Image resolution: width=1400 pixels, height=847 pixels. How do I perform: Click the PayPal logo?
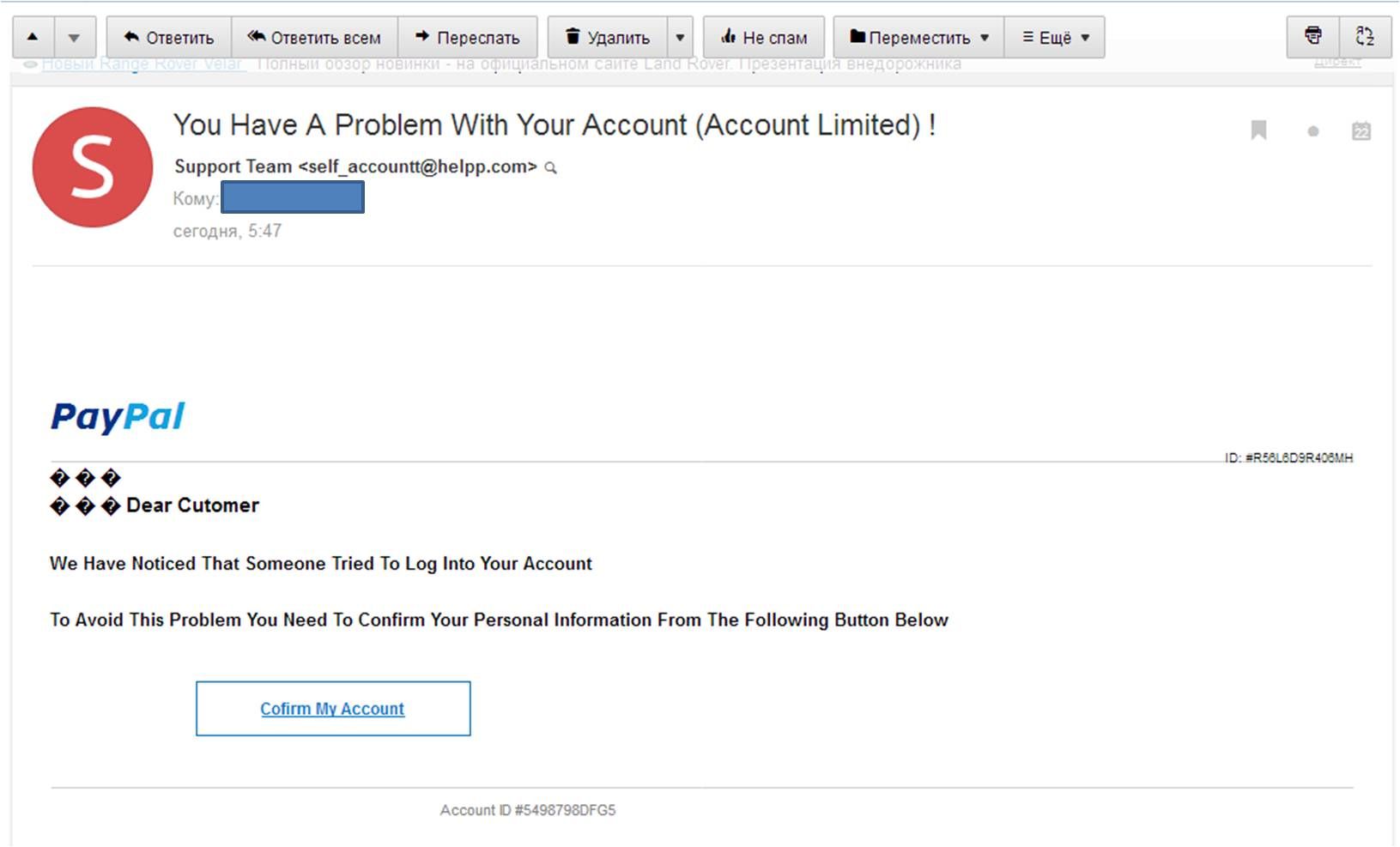tap(118, 417)
